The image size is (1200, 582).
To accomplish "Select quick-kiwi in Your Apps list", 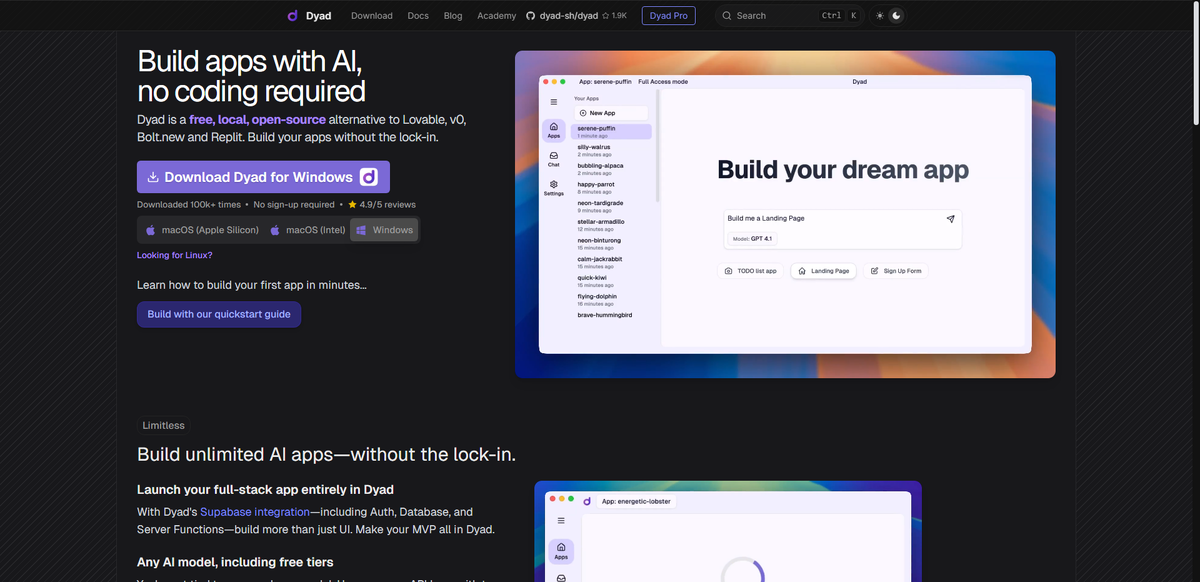I will pos(611,281).
